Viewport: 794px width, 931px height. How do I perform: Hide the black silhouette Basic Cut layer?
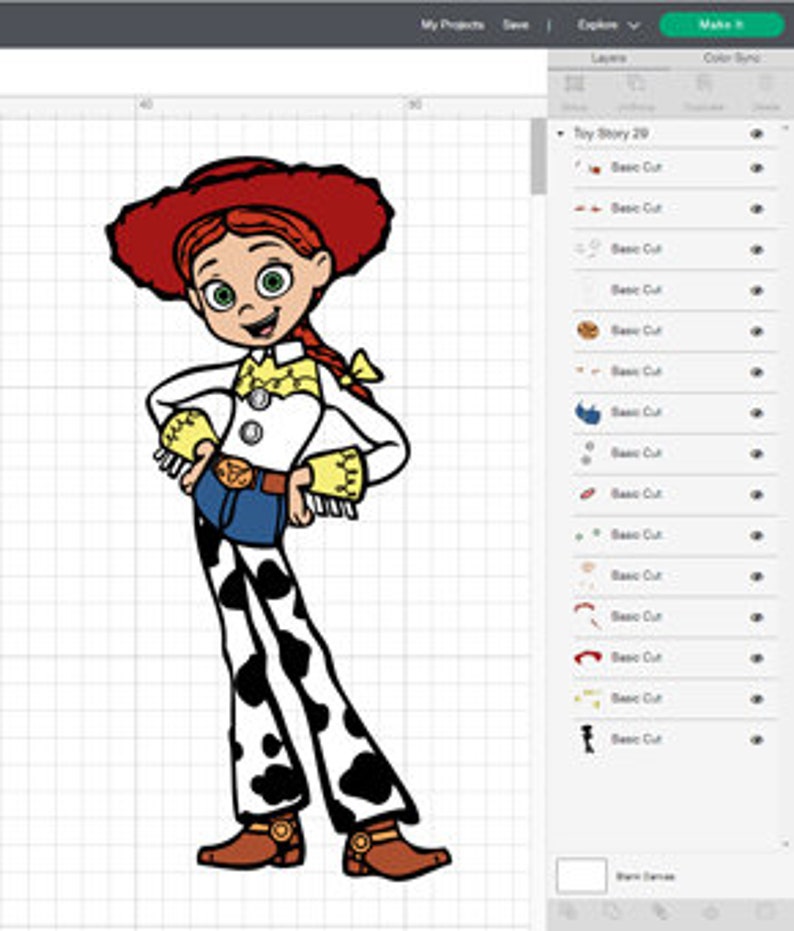point(756,740)
